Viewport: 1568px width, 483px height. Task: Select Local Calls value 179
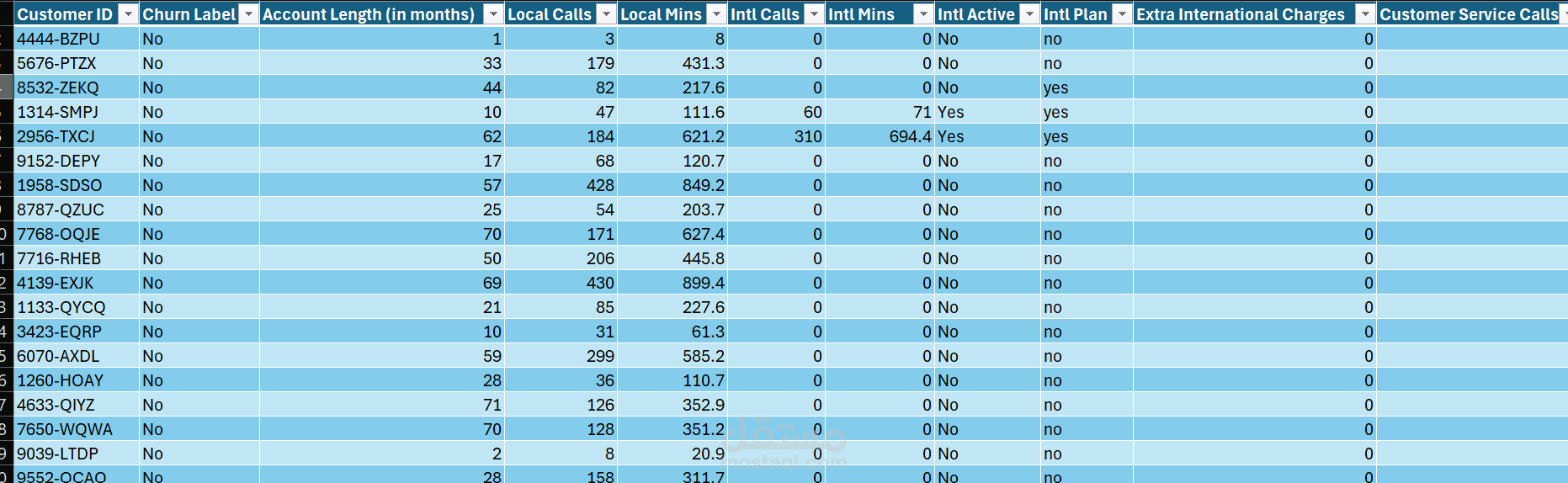tap(561, 63)
